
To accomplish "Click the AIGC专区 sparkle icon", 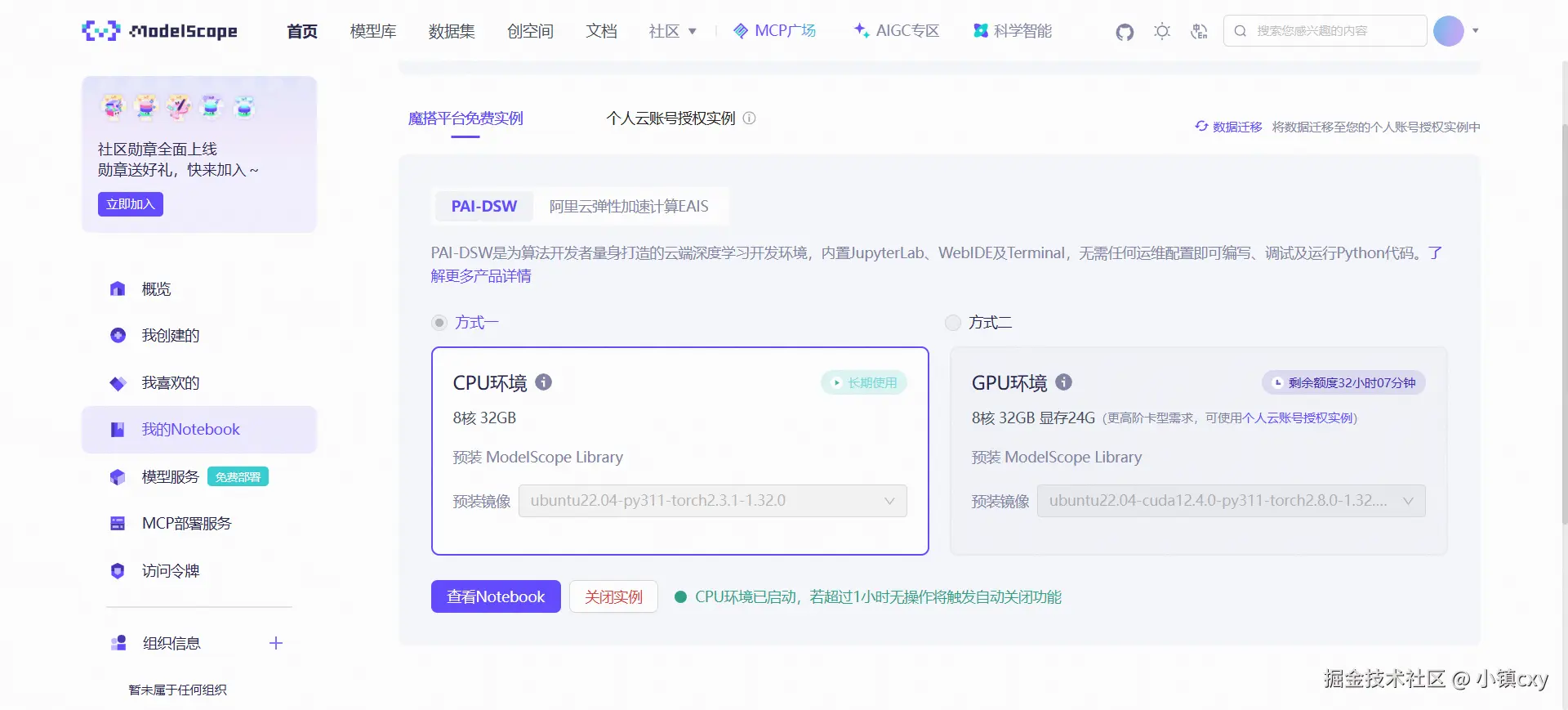I will 862,30.
